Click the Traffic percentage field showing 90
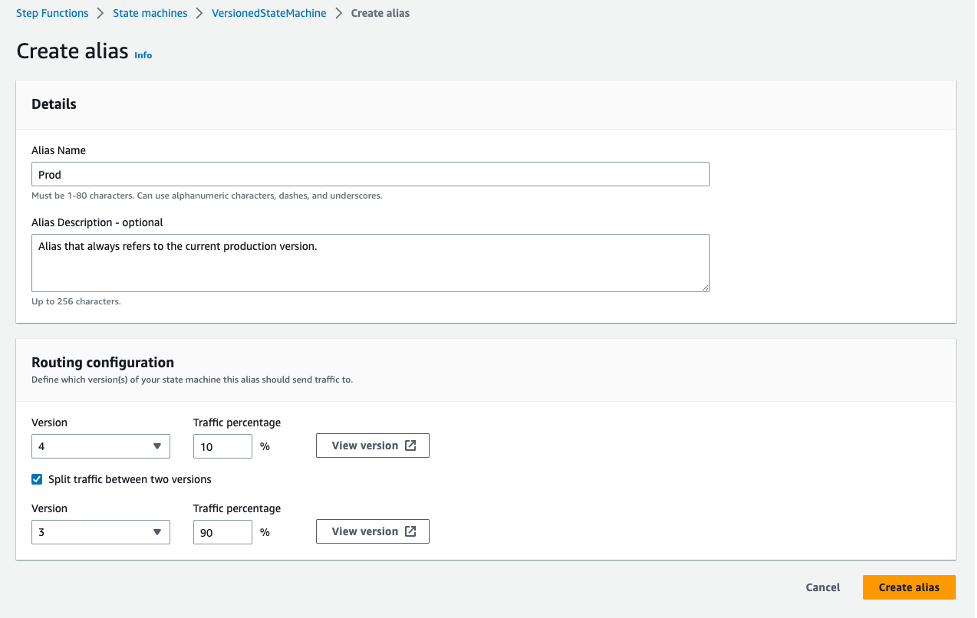This screenshot has height=618, width=977. pos(222,533)
